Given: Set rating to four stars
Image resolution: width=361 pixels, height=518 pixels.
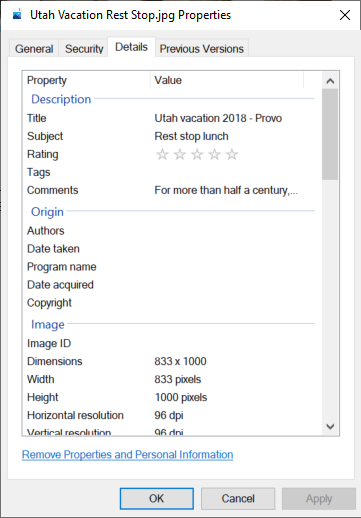Looking at the screenshot, I should coord(214,154).
